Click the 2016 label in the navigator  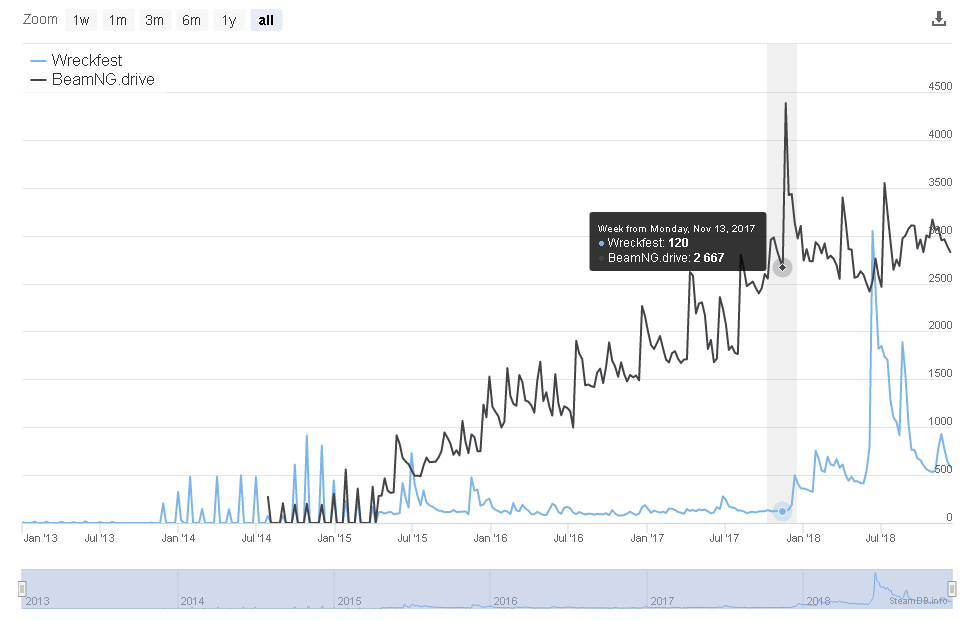[x=505, y=601]
